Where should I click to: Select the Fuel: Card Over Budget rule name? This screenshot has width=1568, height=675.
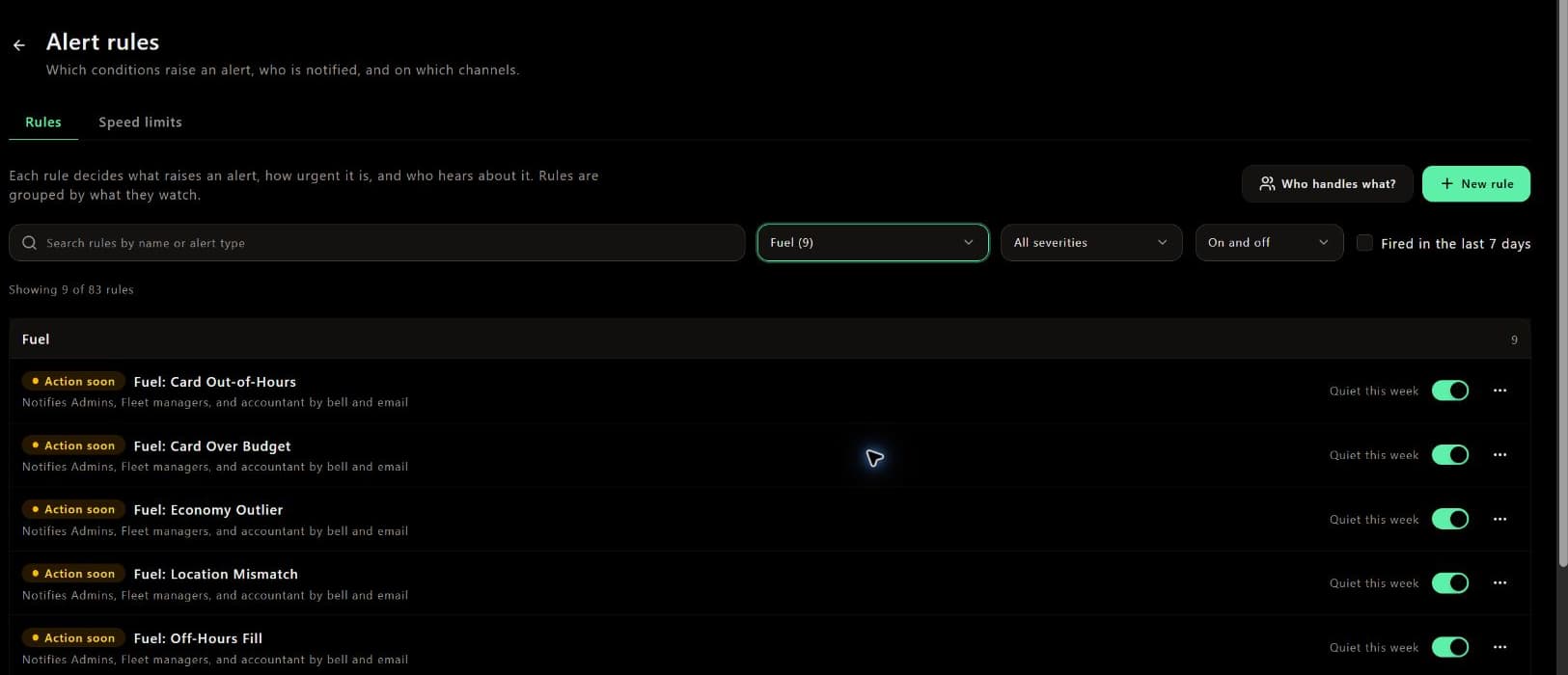coord(212,446)
